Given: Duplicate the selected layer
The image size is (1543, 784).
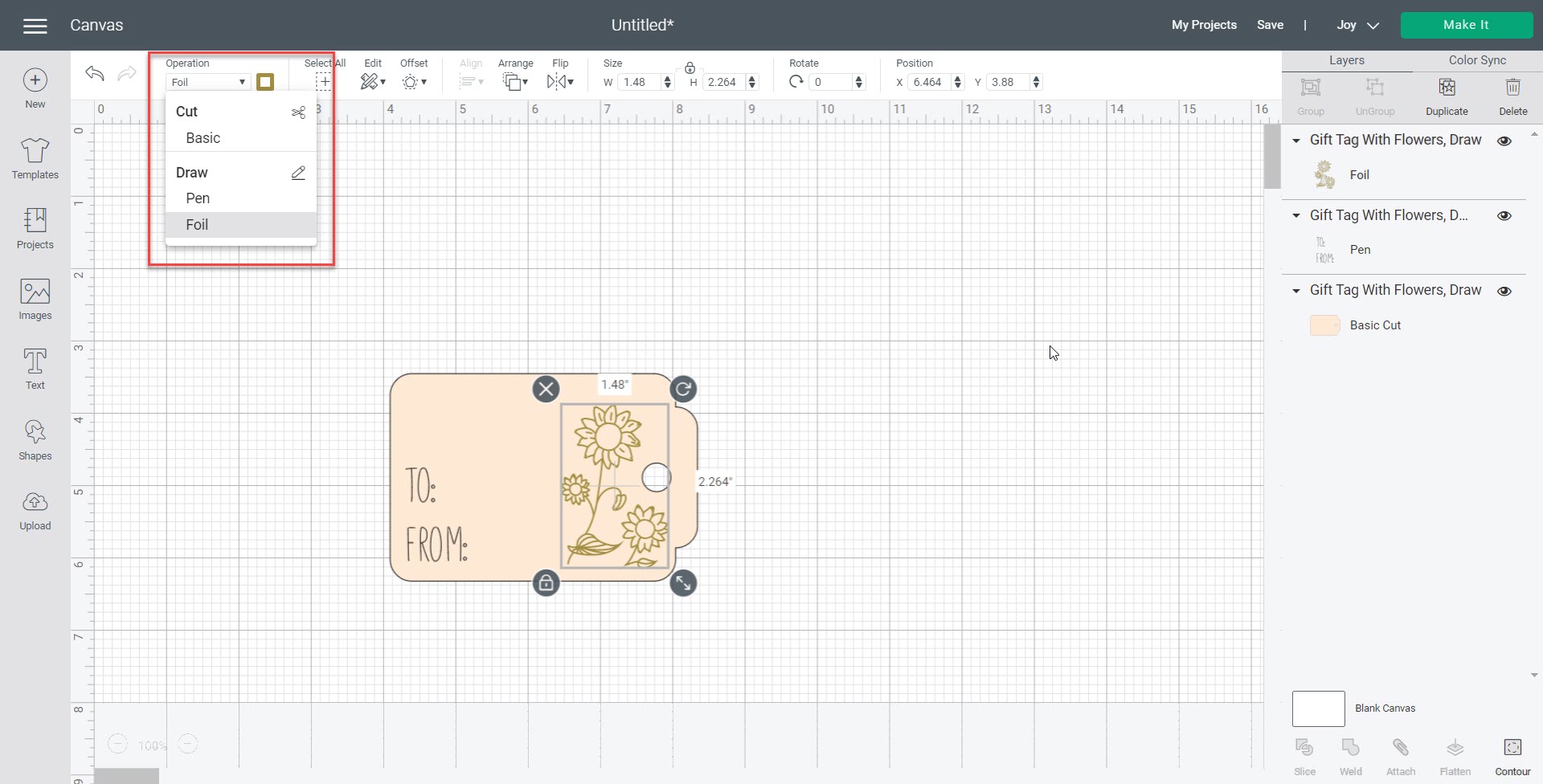Looking at the screenshot, I should tap(1447, 96).
